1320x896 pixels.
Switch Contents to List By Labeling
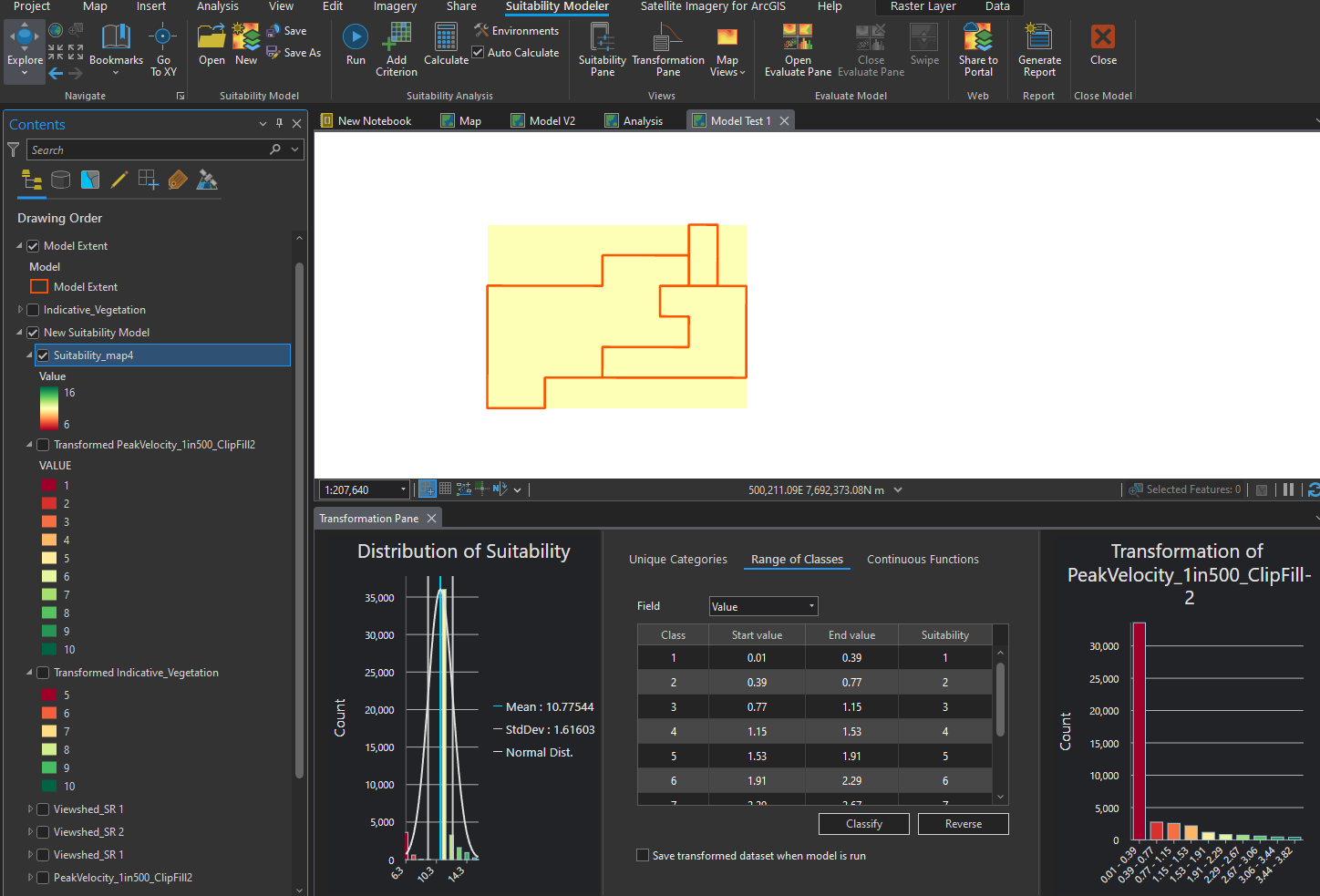pyautogui.click(x=178, y=180)
